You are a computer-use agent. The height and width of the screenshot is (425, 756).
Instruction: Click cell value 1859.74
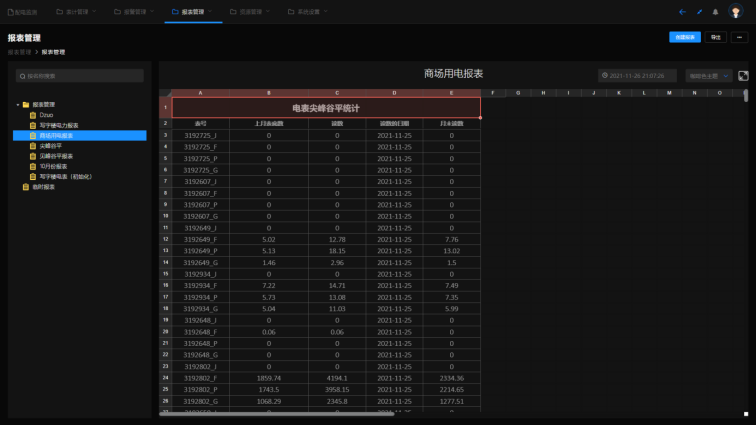(x=269, y=378)
